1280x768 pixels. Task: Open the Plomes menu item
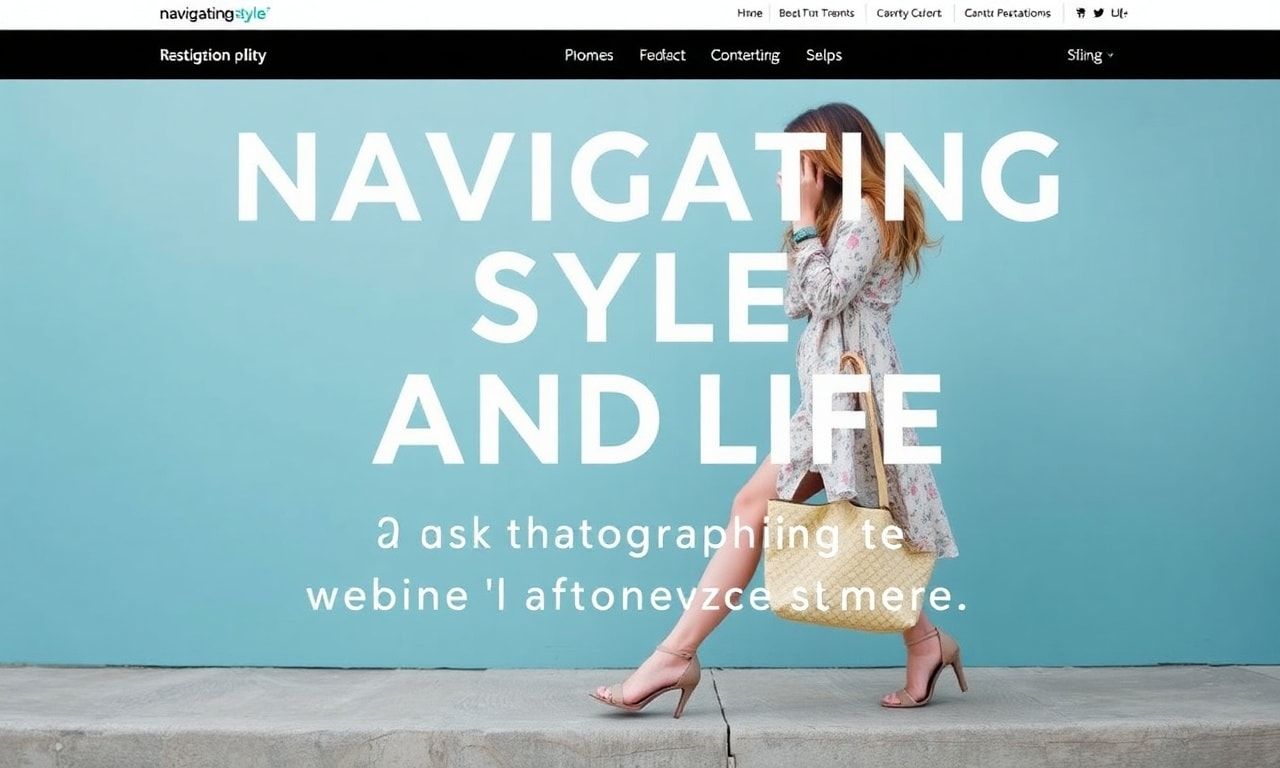589,55
